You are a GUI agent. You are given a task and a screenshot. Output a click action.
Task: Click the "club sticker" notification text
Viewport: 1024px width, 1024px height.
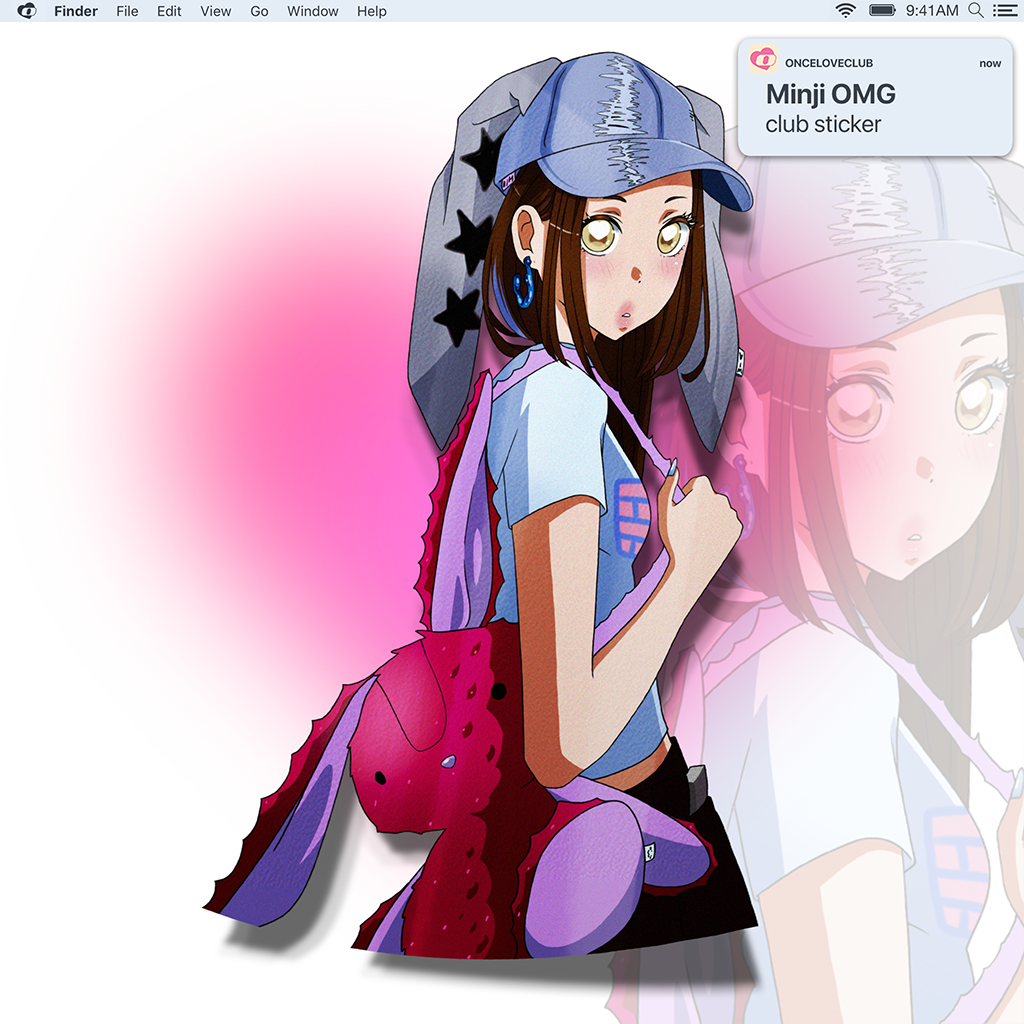823,125
